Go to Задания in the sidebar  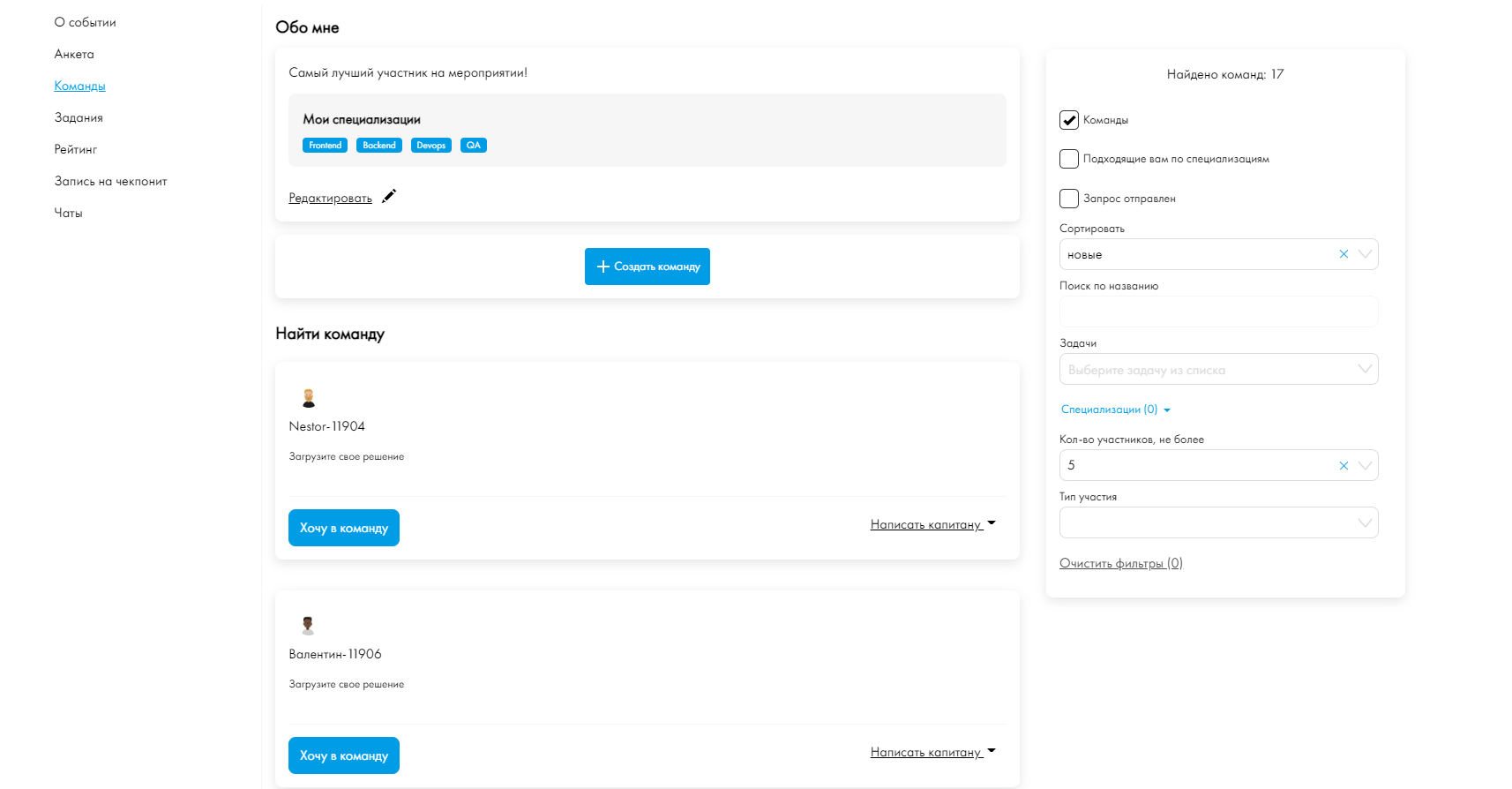(x=79, y=117)
